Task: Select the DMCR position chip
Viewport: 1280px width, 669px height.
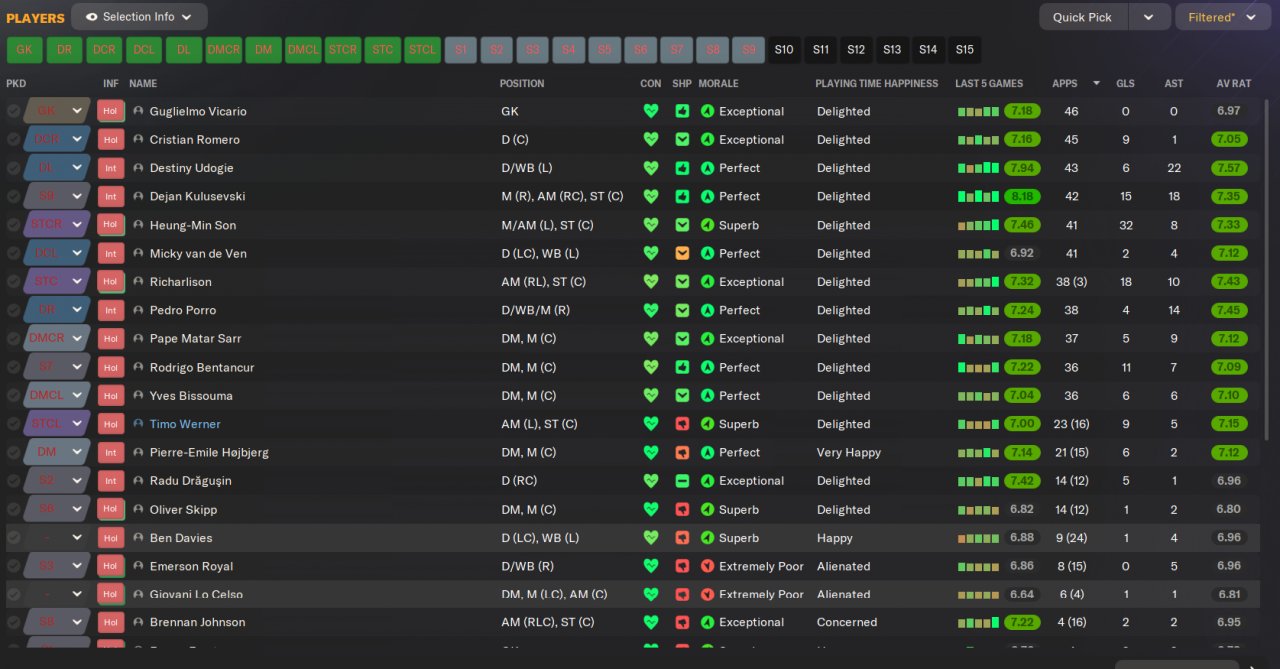Action: (223, 50)
